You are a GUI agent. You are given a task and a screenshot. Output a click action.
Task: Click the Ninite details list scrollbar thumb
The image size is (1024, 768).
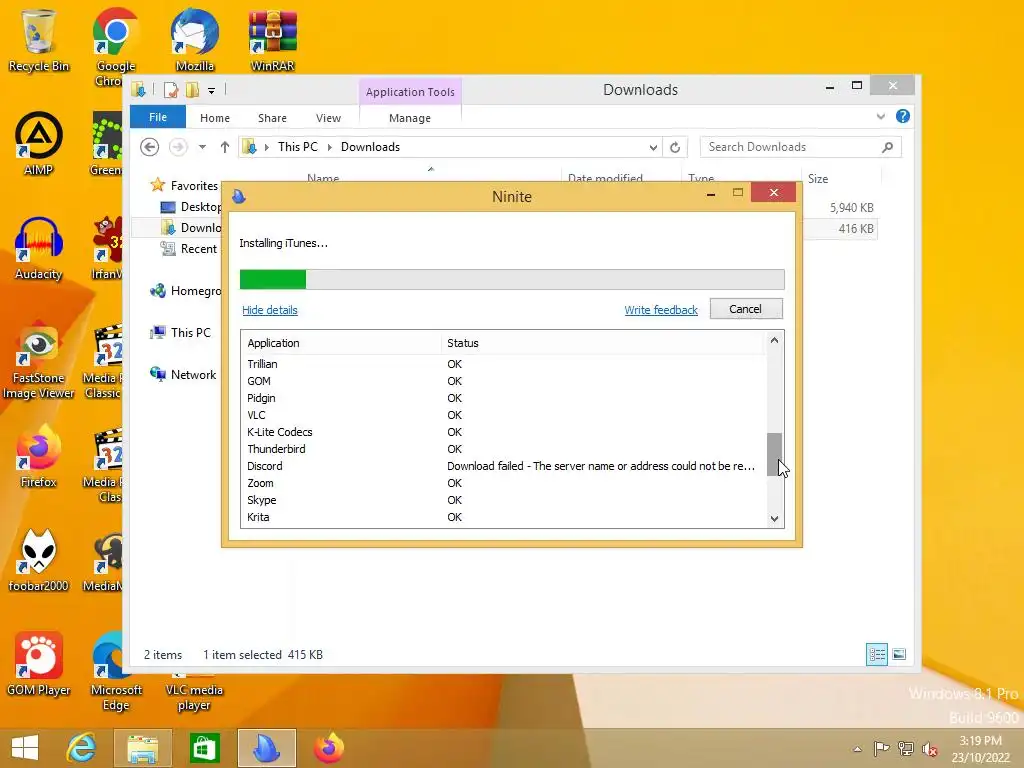pyautogui.click(x=774, y=455)
